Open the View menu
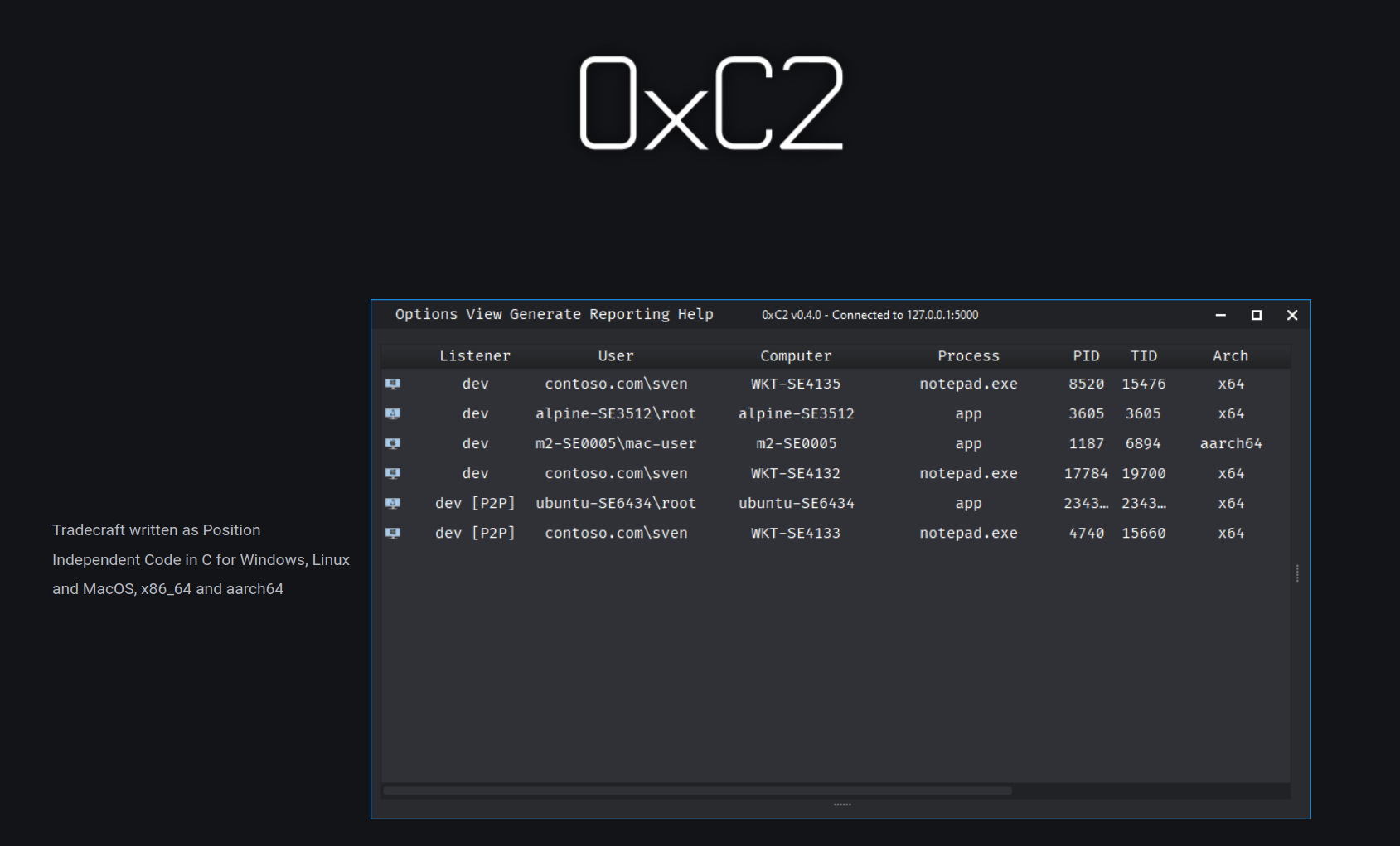This screenshot has width=1400, height=846. click(x=483, y=314)
